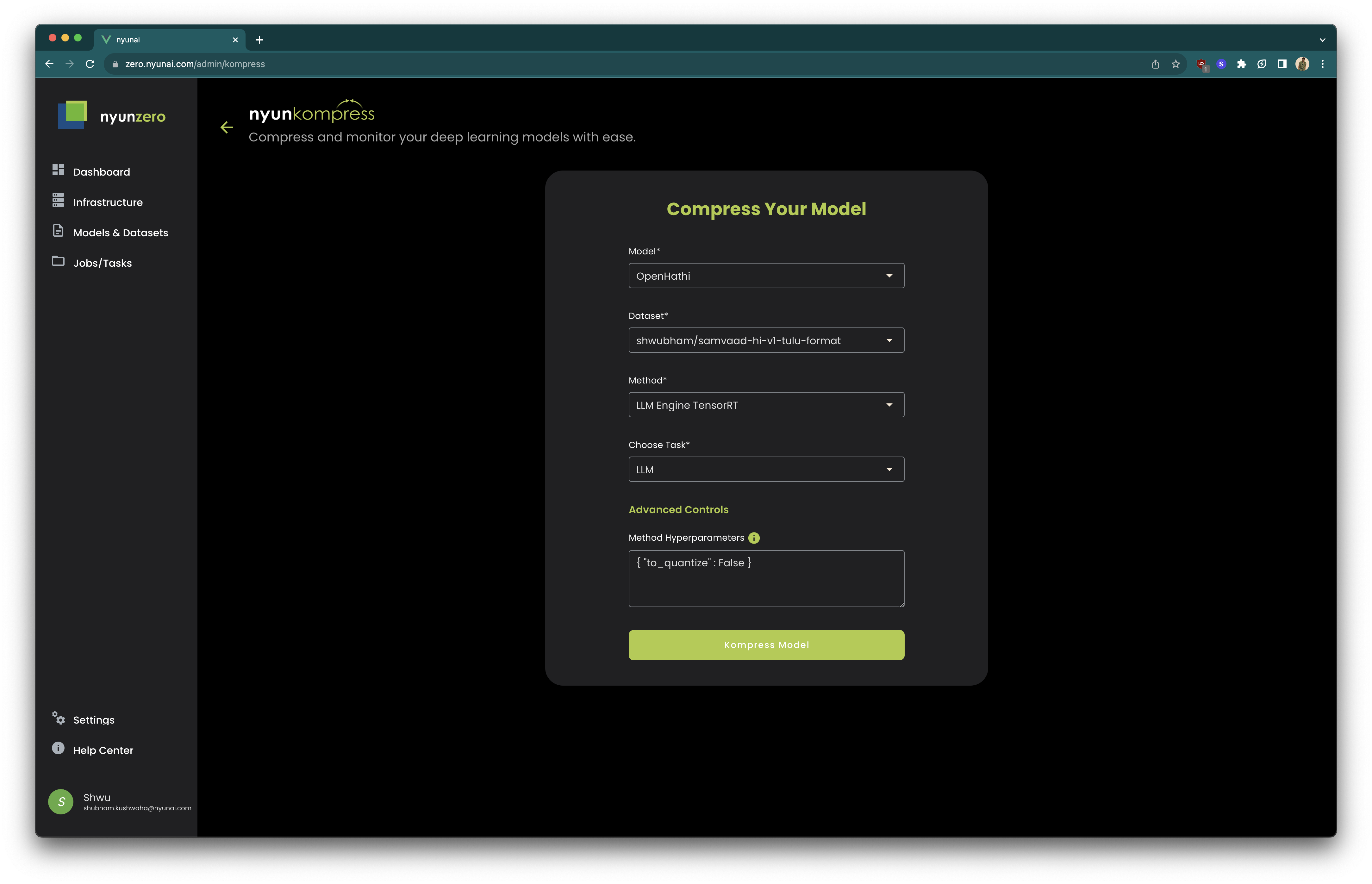The image size is (1372, 884).
Task: Open the Dataset dropdown showing samvaad-hi-v1-tulu-format
Action: tap(766, 340)
